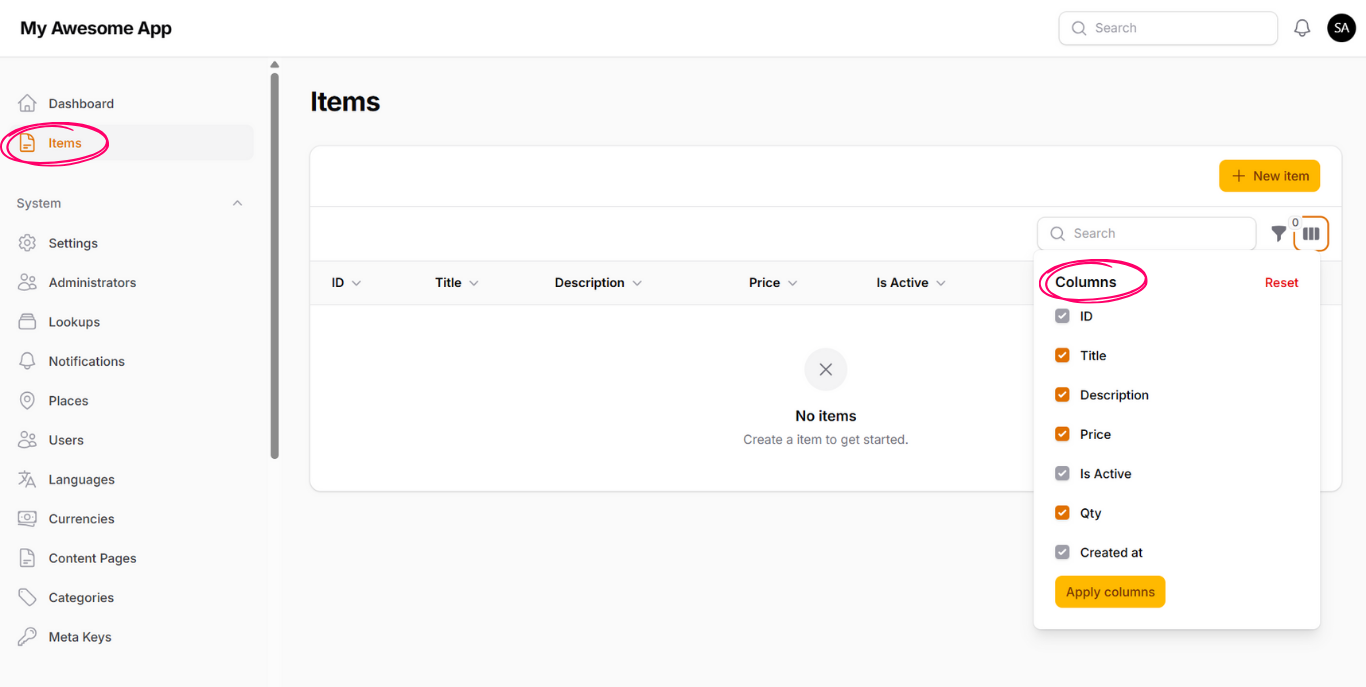Click the Meta Keys key icon
The height and width of the screenshot is (687, 1366).
point(27,637)
